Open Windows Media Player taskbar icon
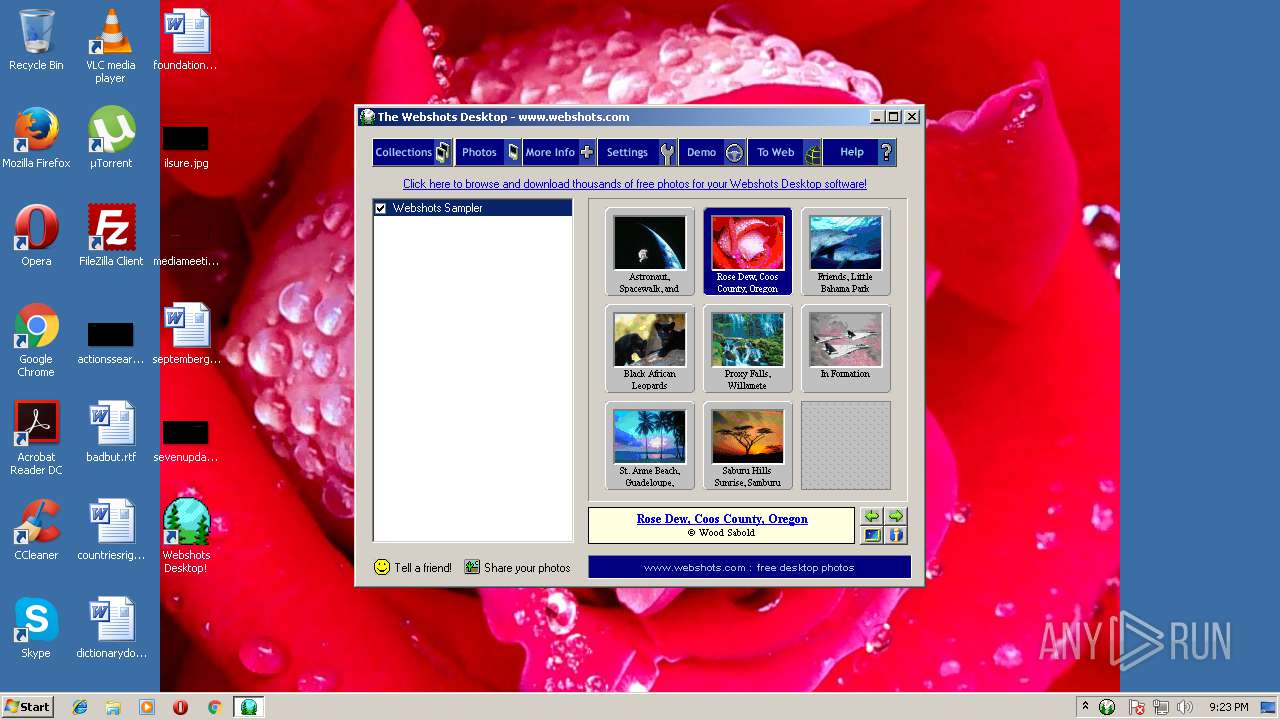The image size is (1280, 720). [147, 707]
